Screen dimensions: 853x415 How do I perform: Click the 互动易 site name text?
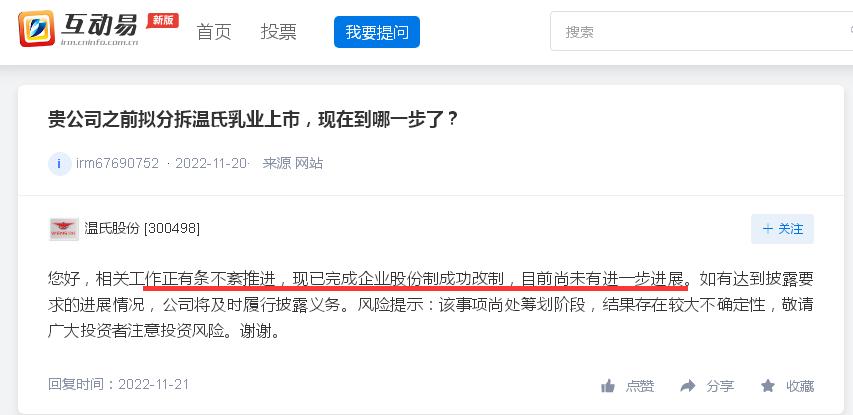(100, 25)
